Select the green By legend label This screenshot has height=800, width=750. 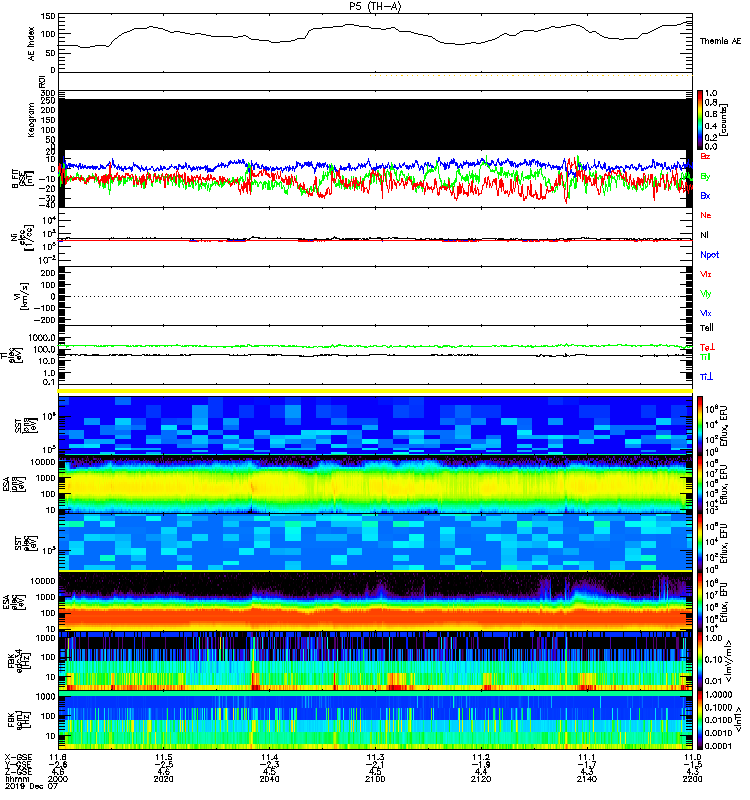point(705,177)
